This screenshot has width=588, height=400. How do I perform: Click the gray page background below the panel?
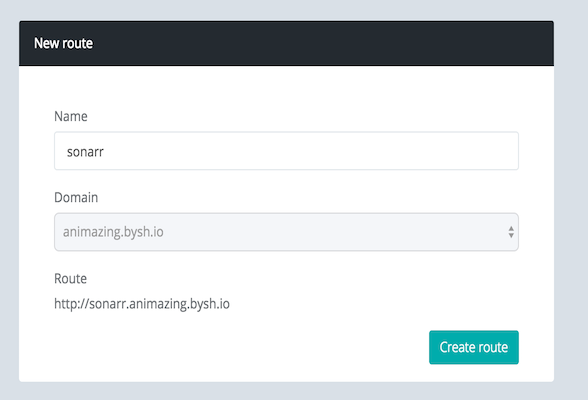(286, 391)
